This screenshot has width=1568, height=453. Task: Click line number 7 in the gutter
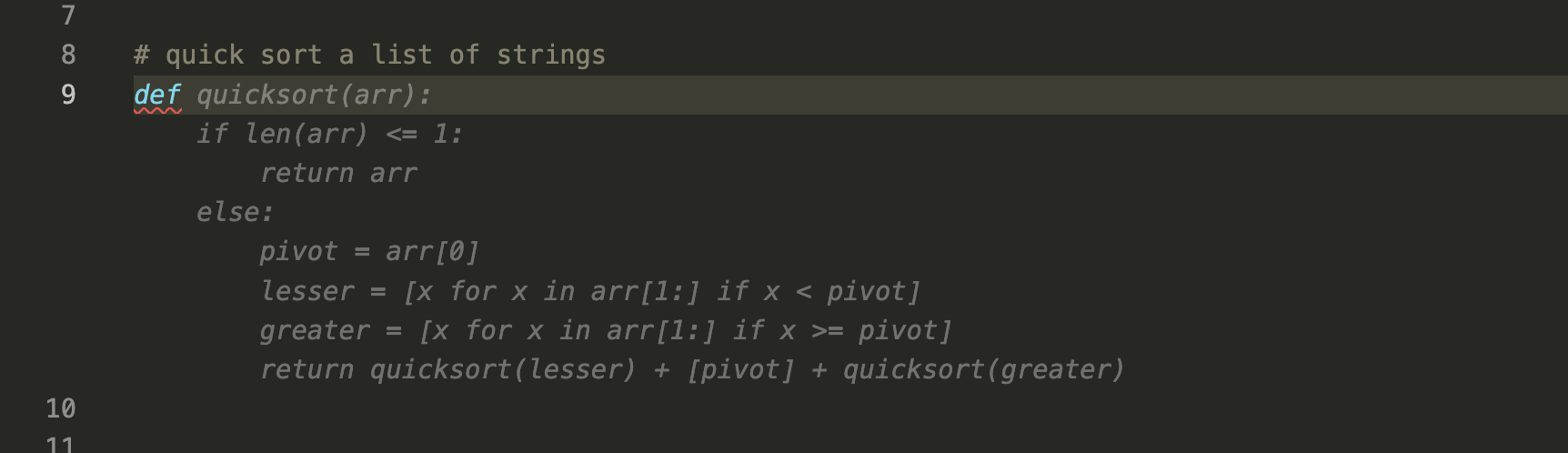point(68,15)
